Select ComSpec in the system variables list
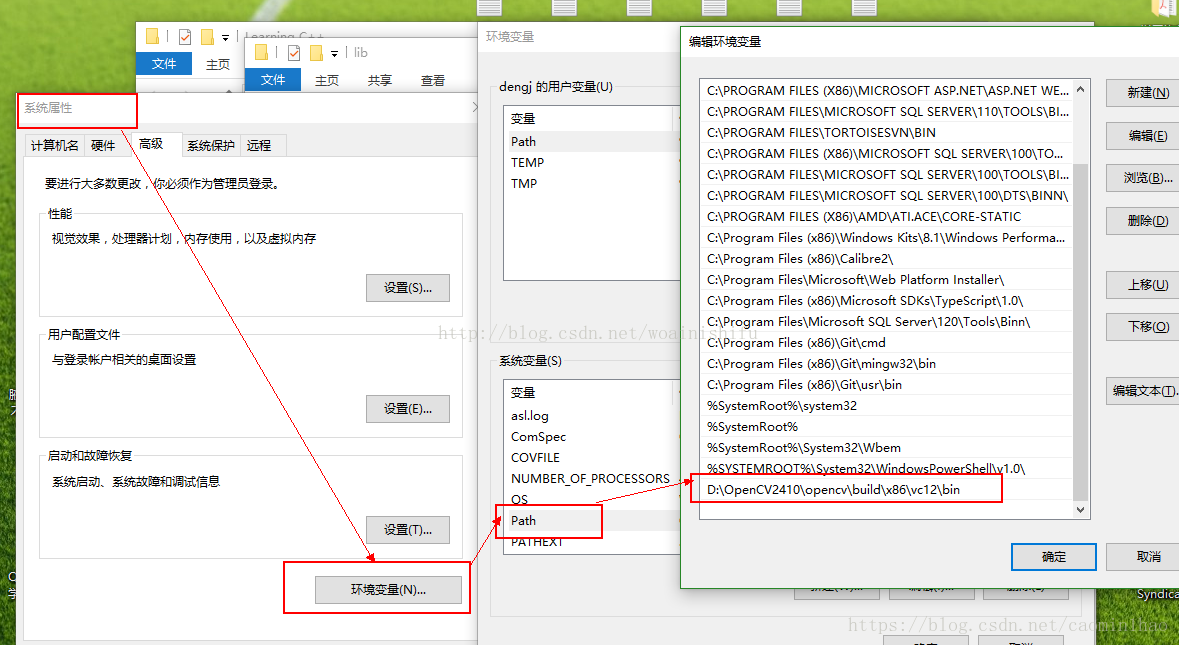Viewport: 1179px width, 645px height. tap(592, 437)
